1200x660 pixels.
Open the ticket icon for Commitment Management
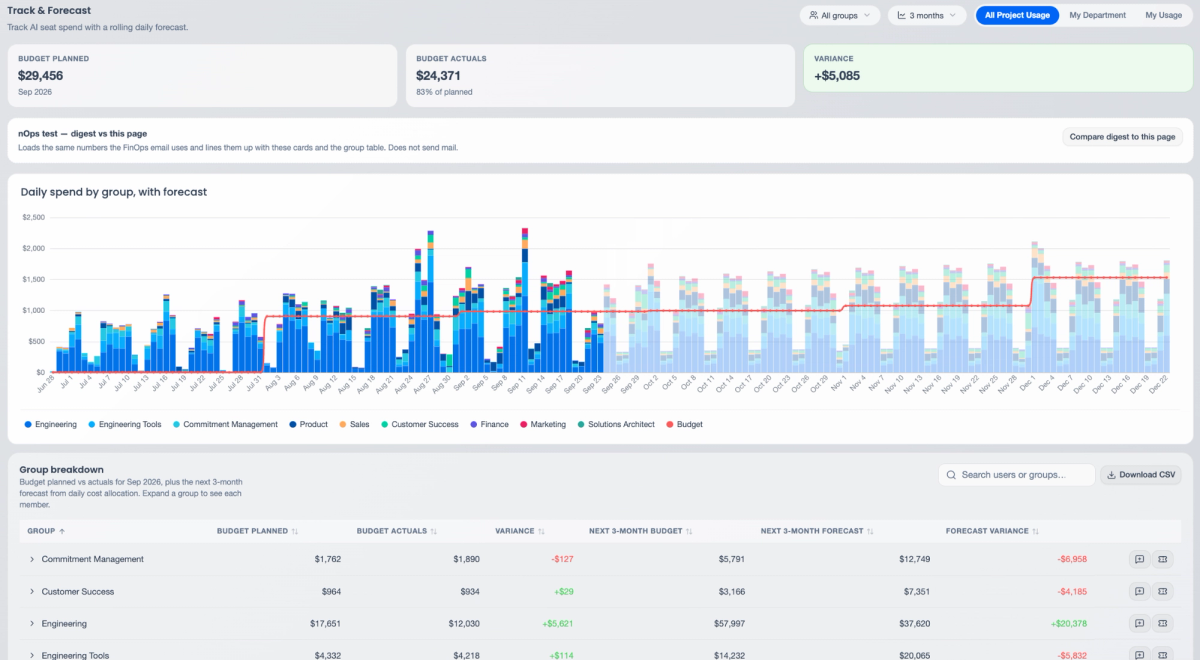(1163, 559)
